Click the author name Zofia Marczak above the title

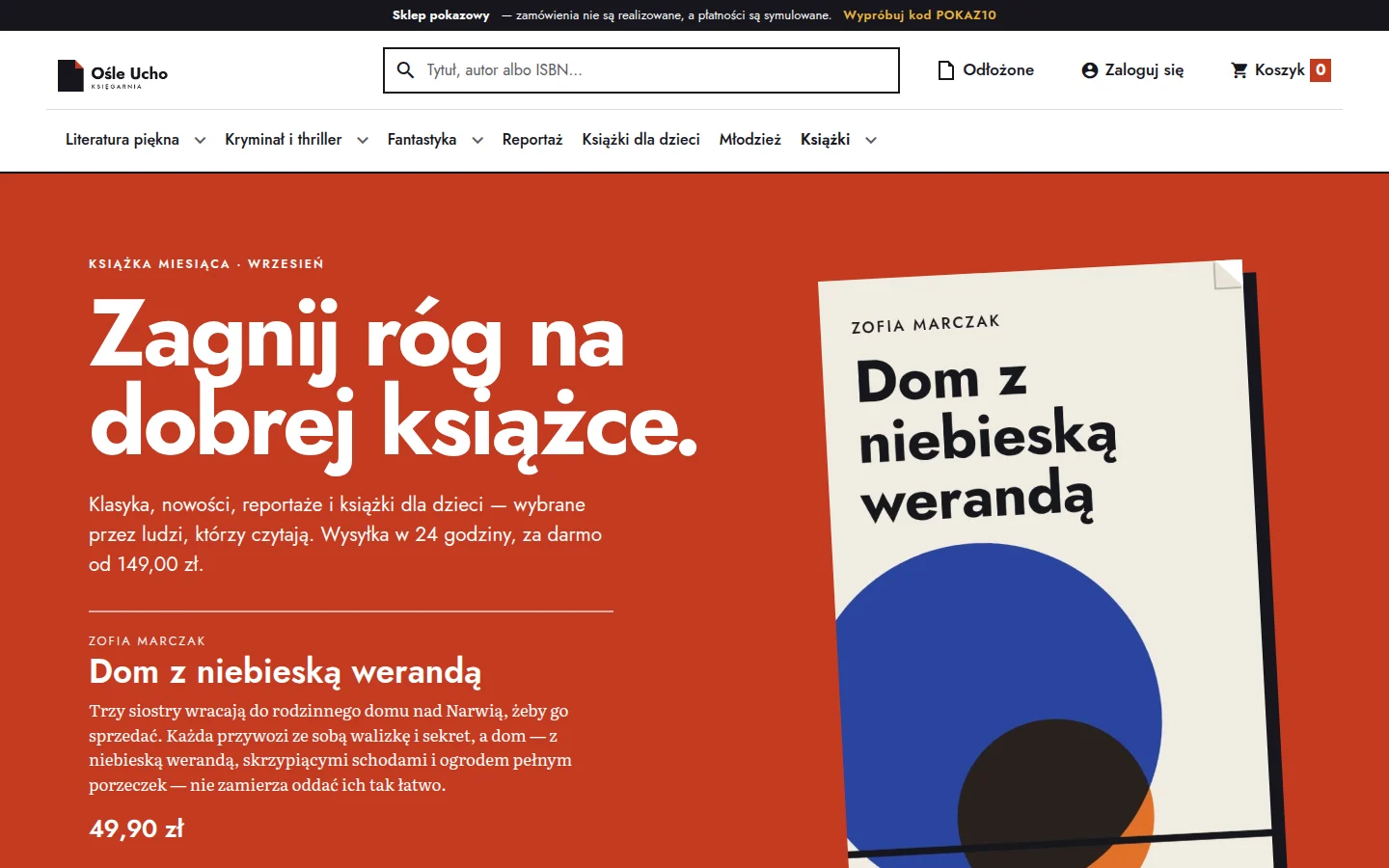point(147,641)
